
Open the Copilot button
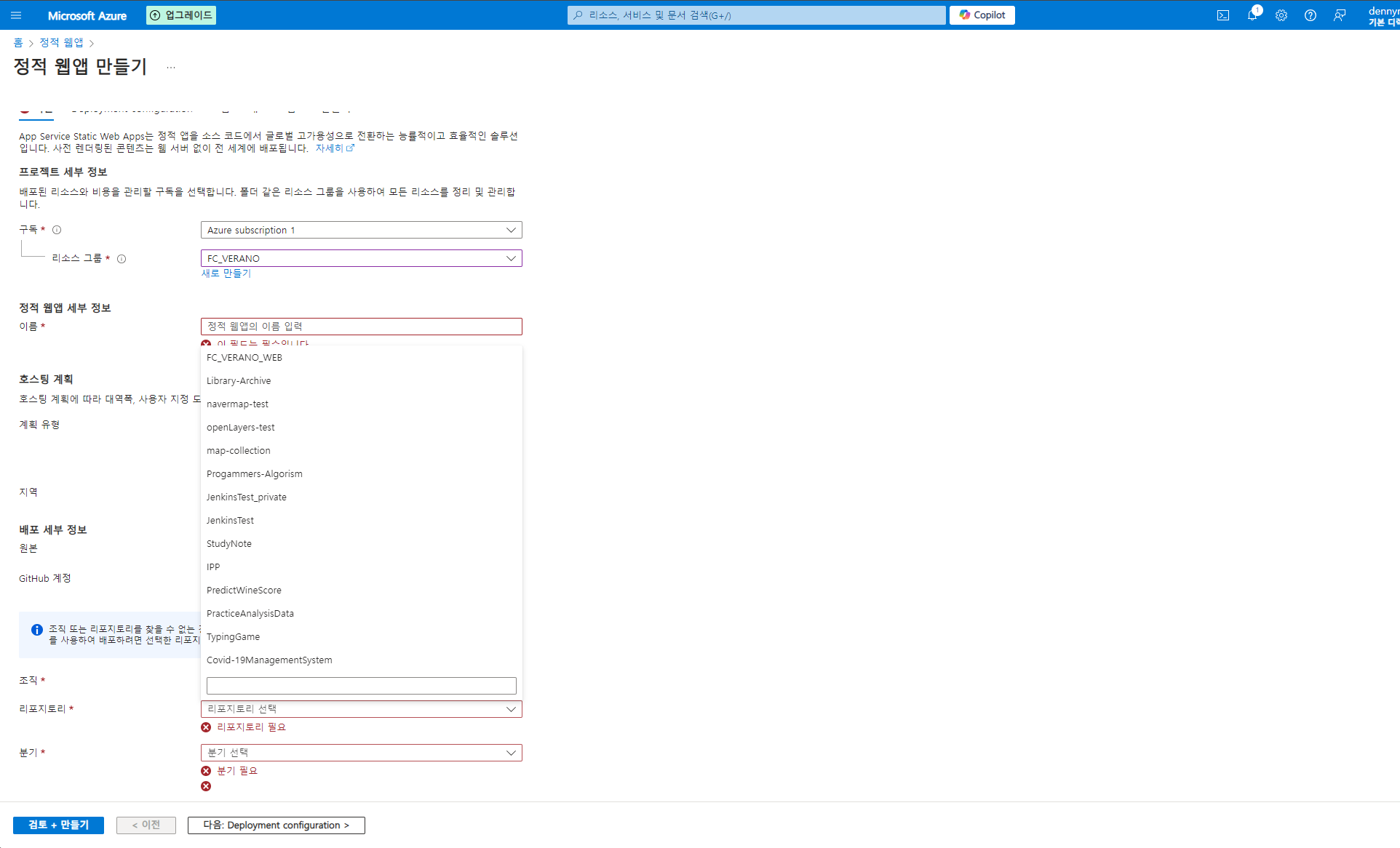(x=982, y=15)
